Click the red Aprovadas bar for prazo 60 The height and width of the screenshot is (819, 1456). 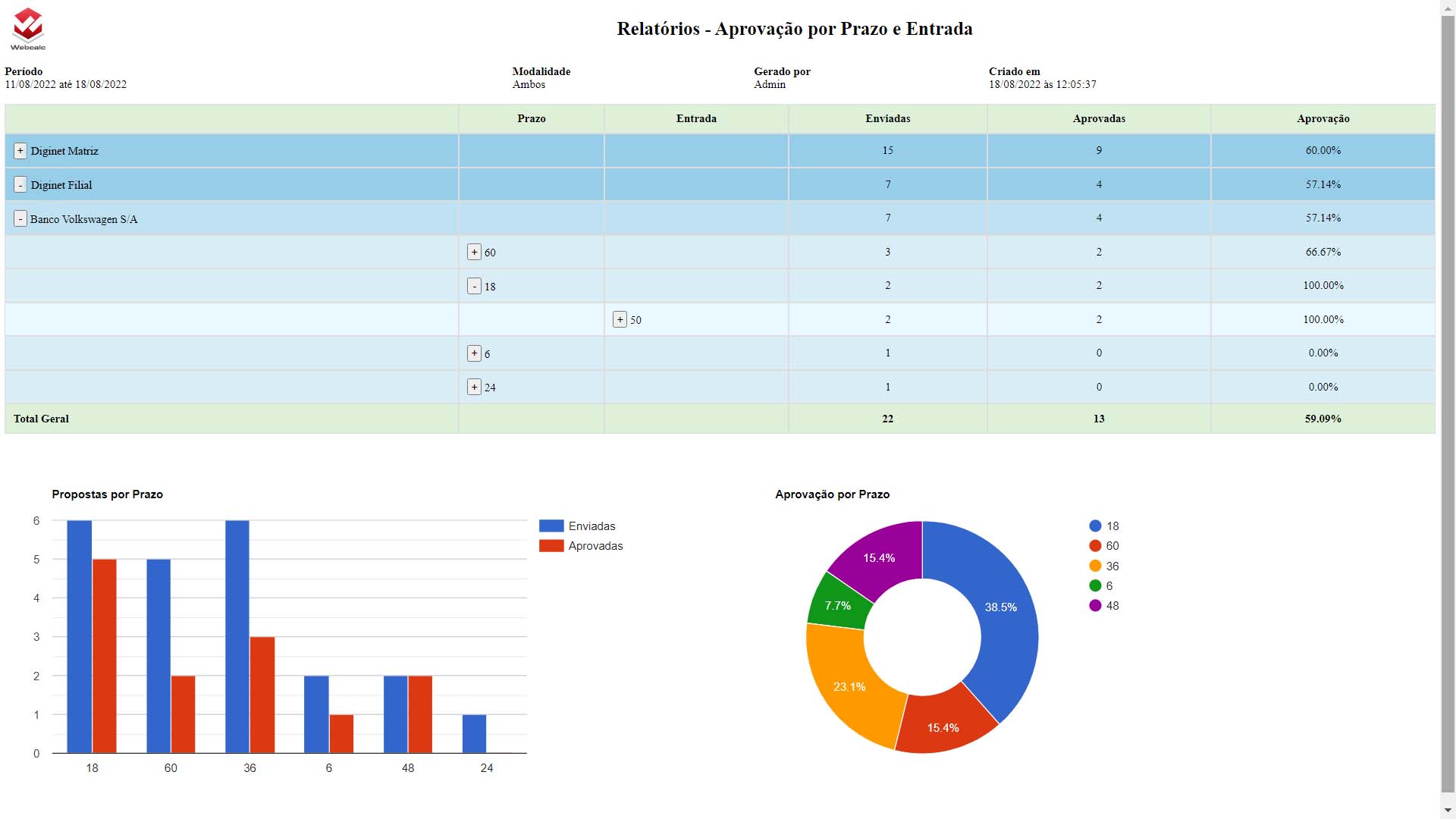183,714
